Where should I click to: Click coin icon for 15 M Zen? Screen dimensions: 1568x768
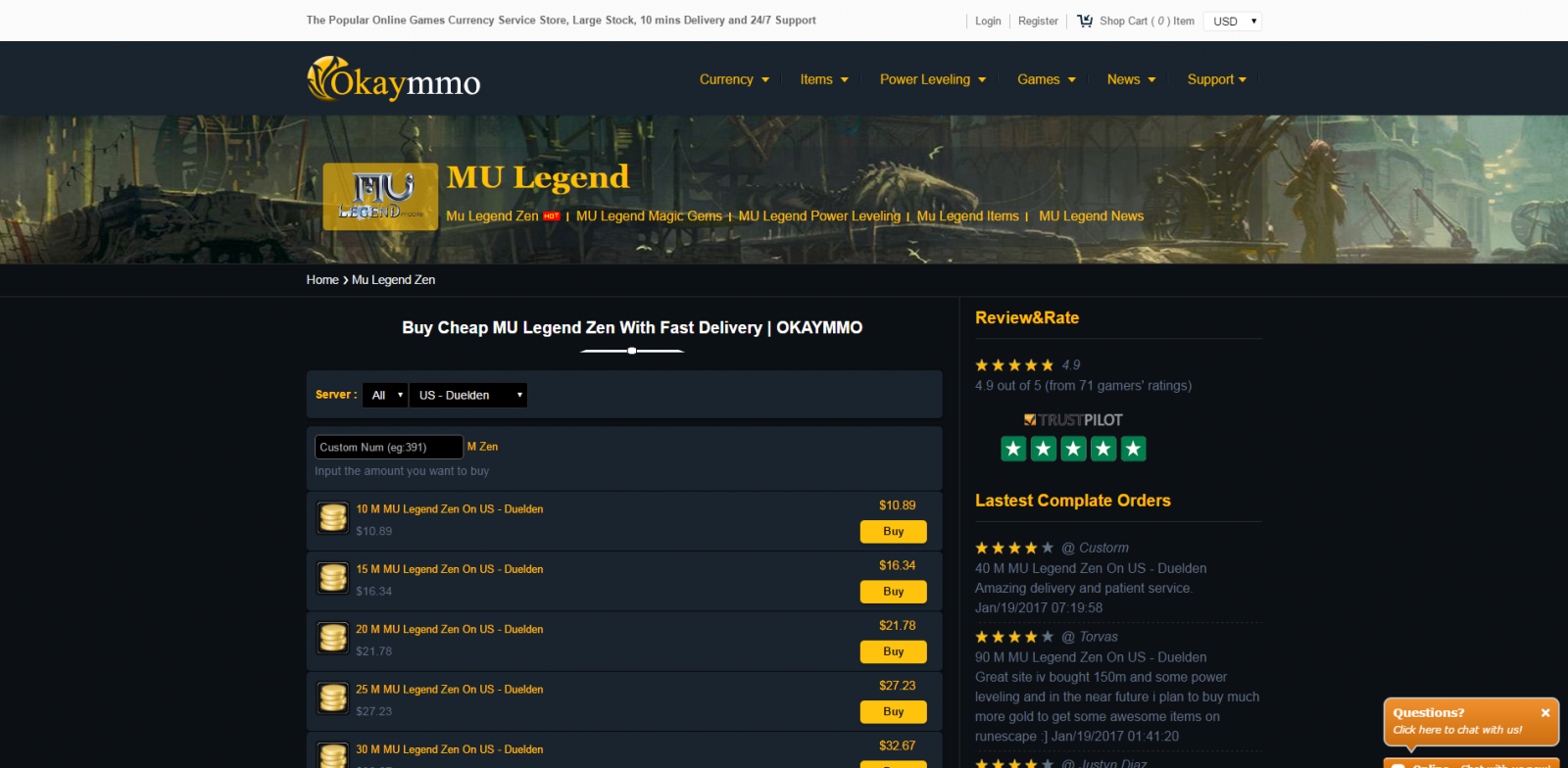click(333, 577)
